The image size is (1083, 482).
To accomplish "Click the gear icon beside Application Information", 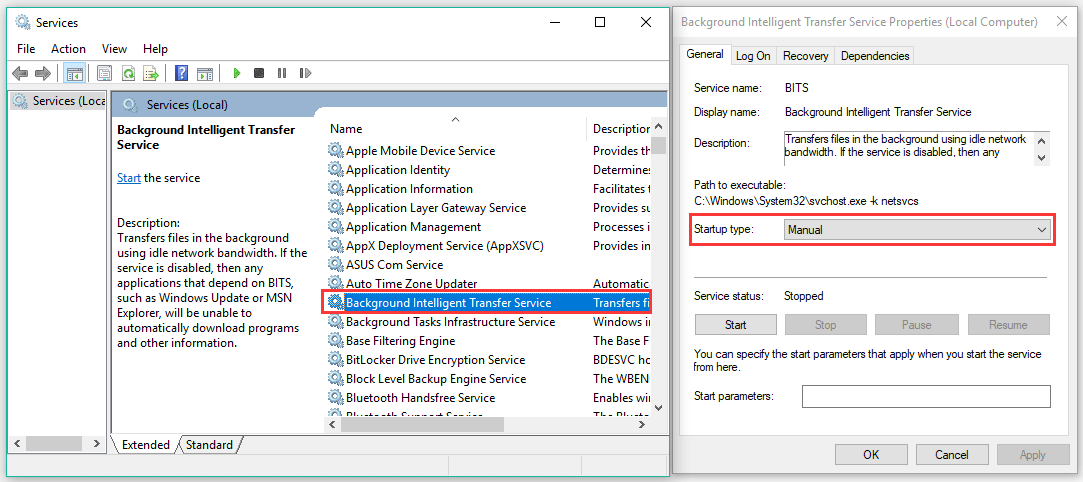I will pos(336,189).
